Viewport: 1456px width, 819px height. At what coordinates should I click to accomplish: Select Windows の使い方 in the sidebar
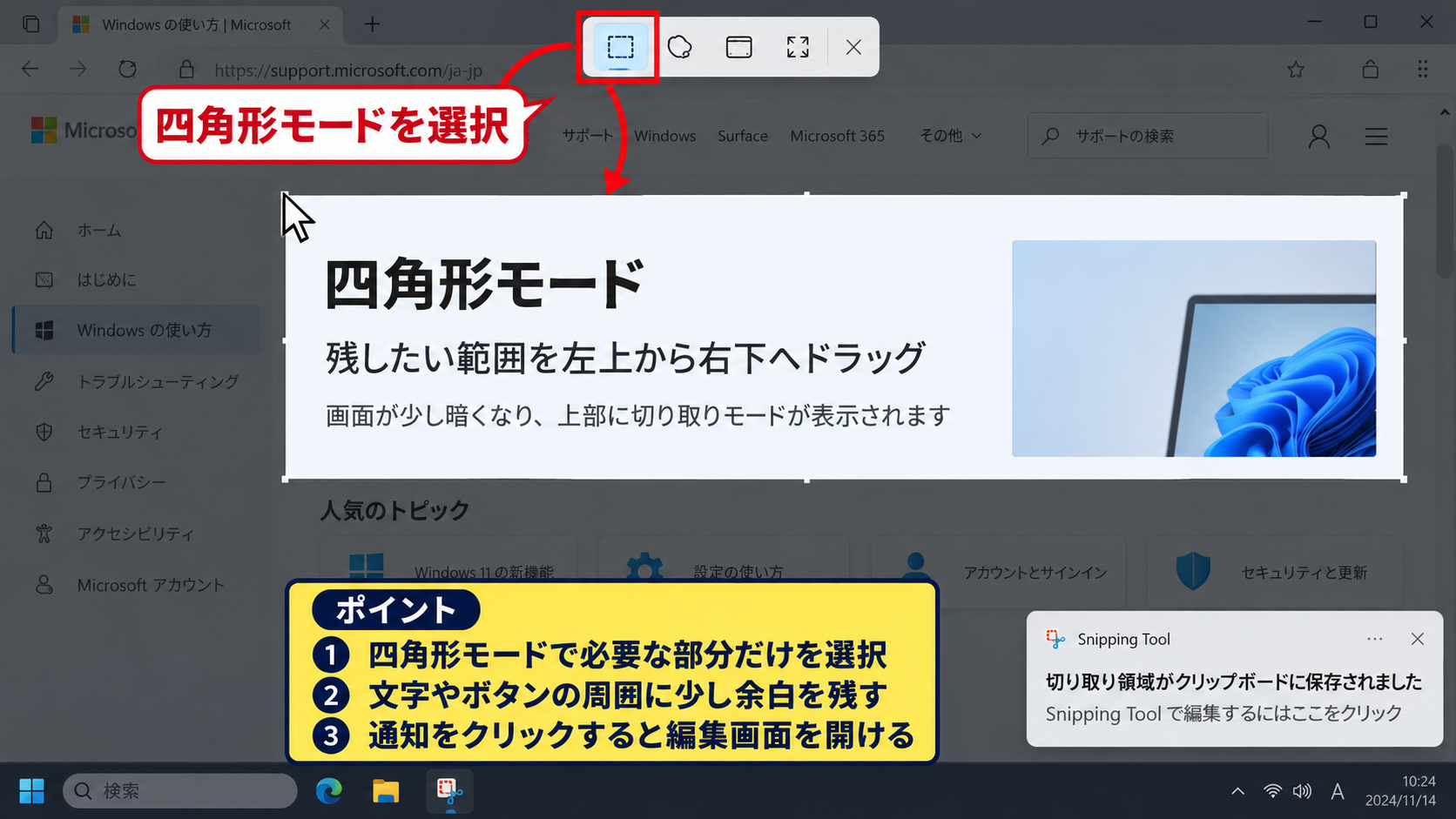point(136,330)
